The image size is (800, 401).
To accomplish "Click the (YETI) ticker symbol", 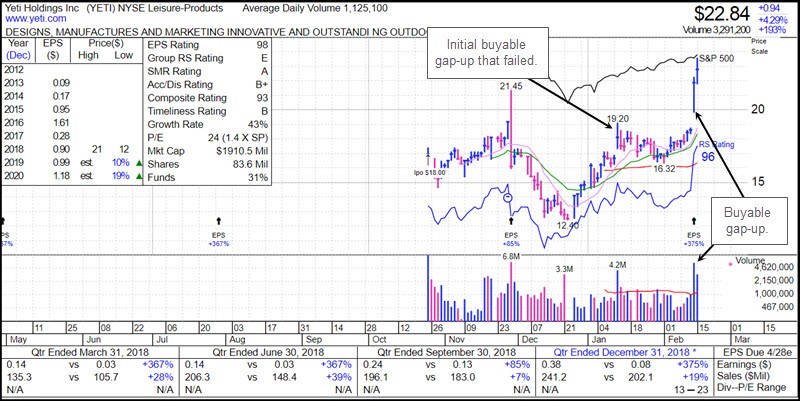I will (103, 8).
